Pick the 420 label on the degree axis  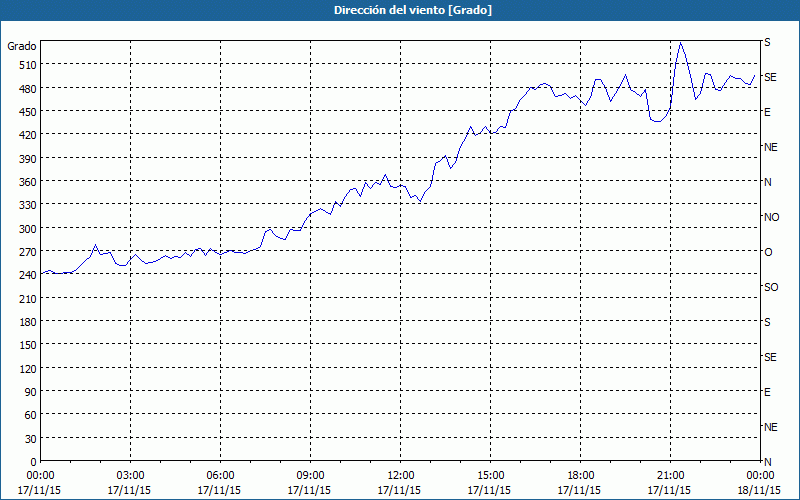click(28, 135)
